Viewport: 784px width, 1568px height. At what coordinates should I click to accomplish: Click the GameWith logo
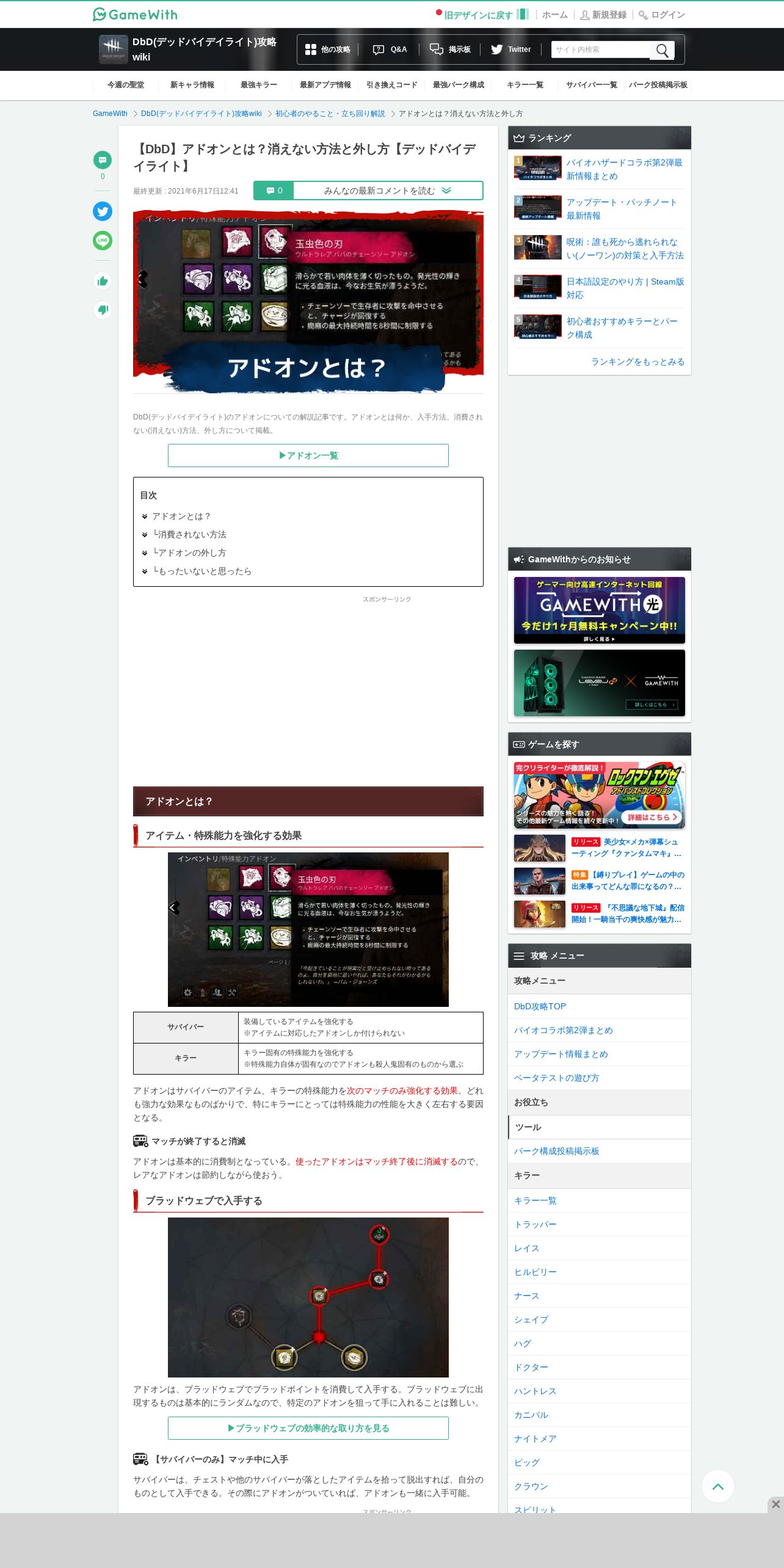pos(135,14)
